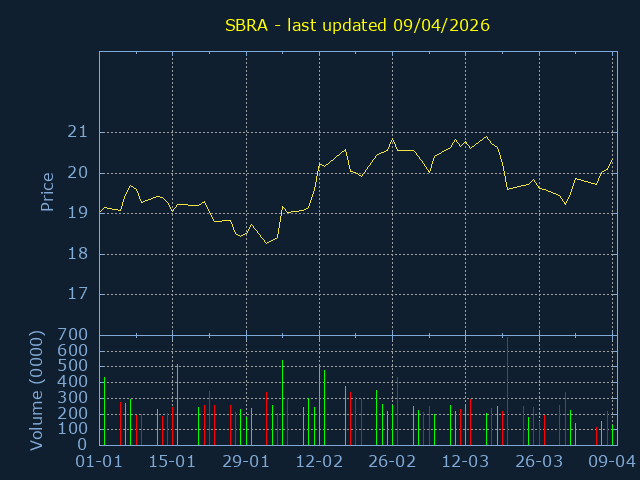Click the 'Price' axis label
The image size is (640, 480).
47,192
